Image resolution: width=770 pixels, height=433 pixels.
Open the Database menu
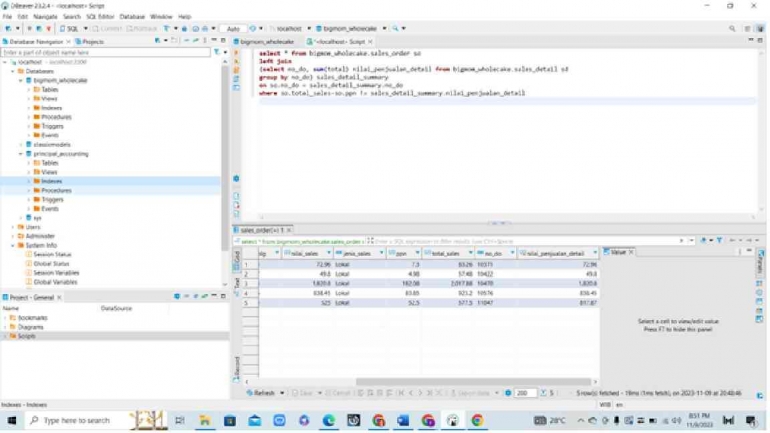[132, 17]
